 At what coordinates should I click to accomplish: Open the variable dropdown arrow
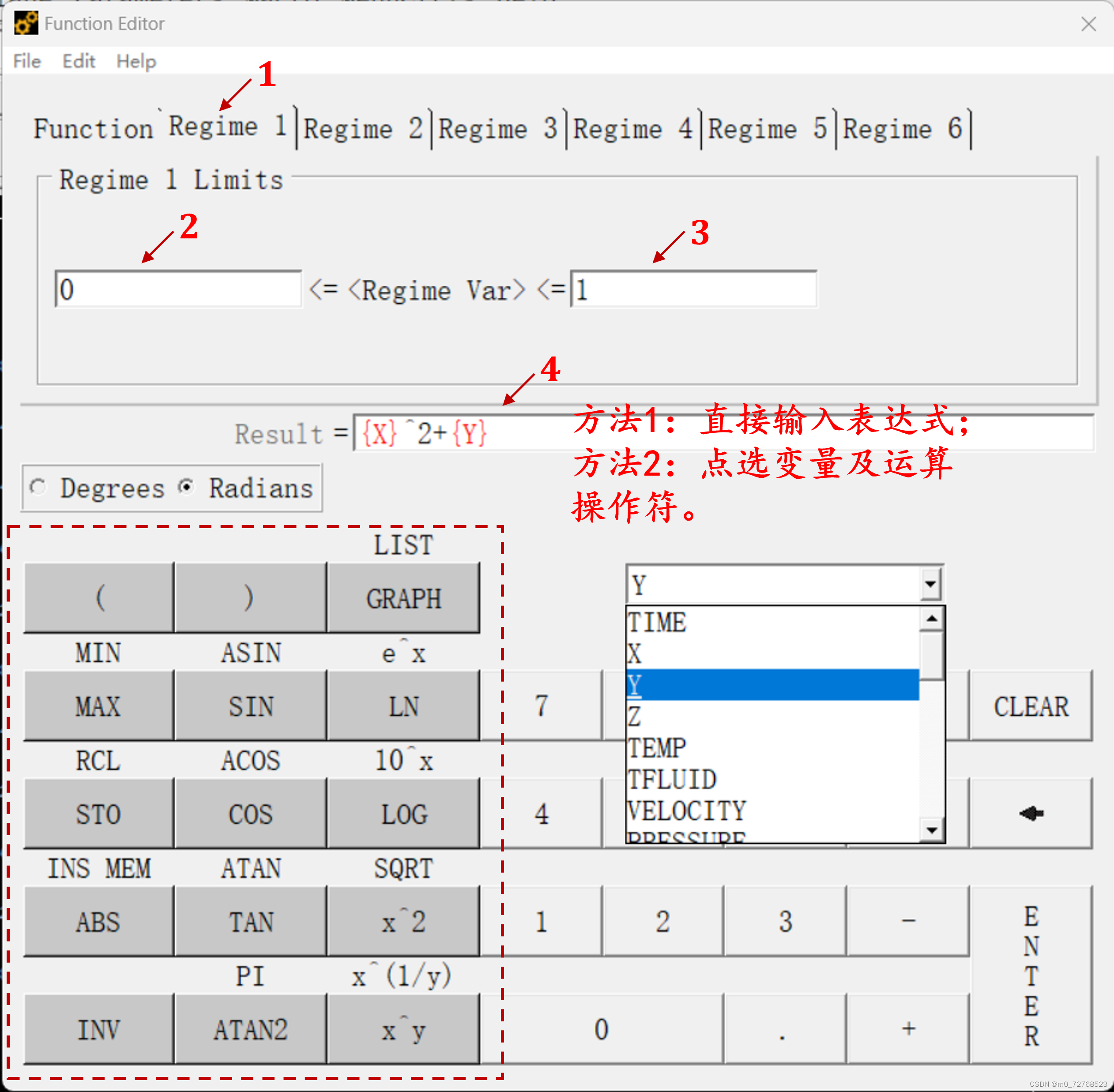point(930,585)
